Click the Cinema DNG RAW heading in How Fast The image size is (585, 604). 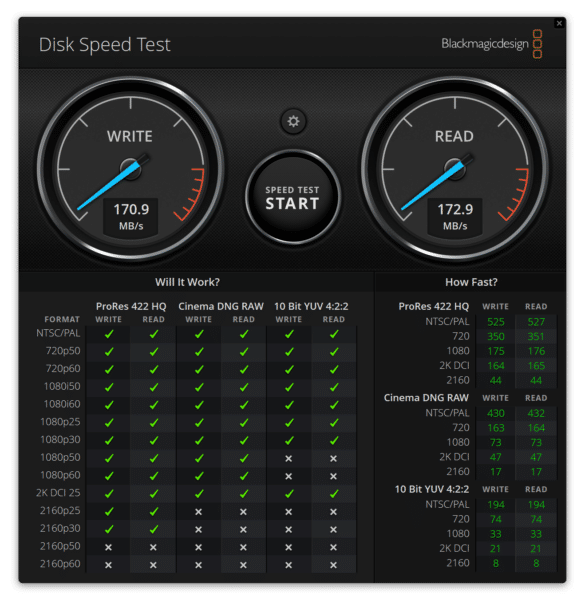tap(426, 398)
